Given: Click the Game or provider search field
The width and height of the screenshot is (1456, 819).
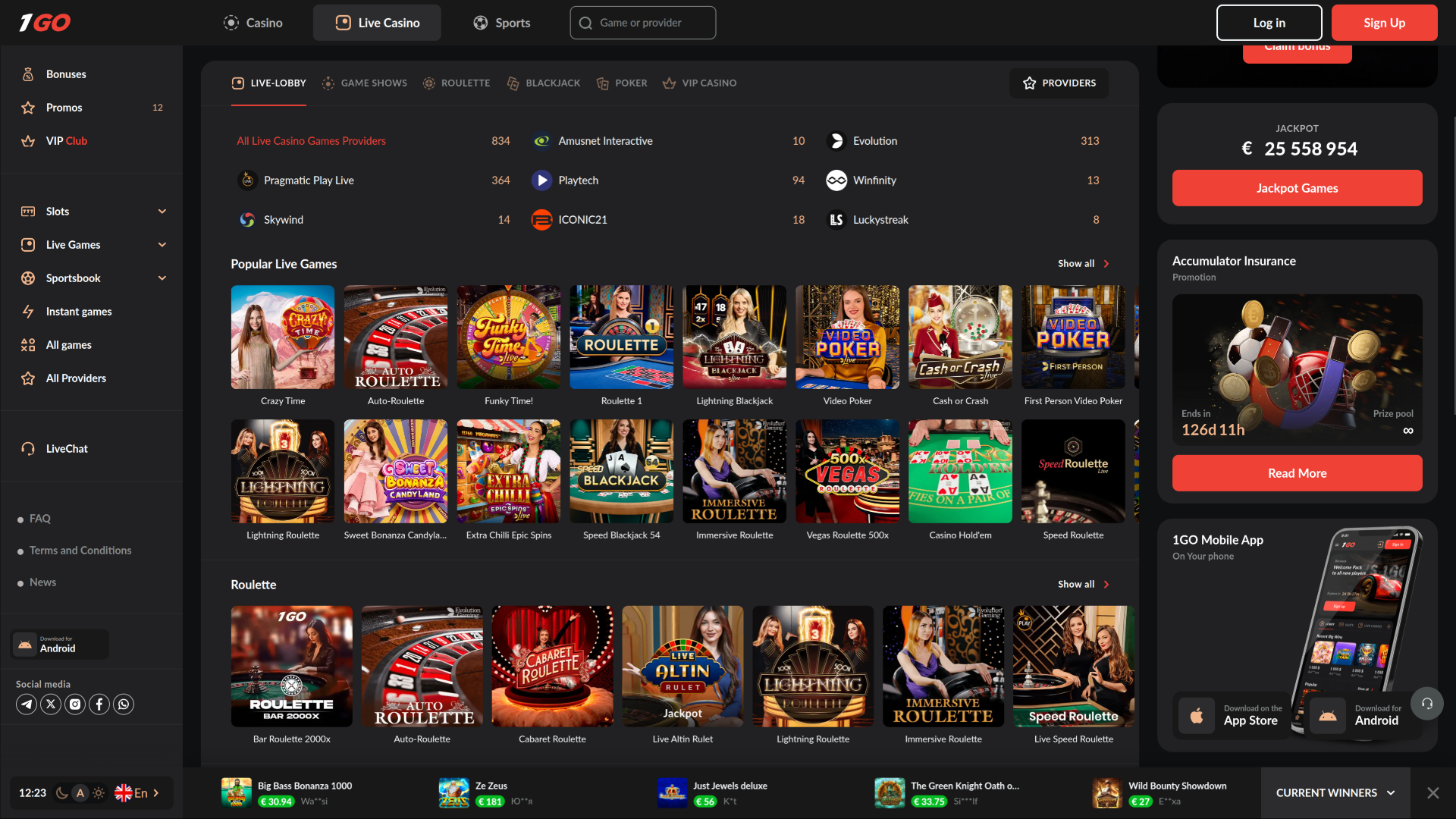Looking at the screenshot, I should (x=642, y=22).
